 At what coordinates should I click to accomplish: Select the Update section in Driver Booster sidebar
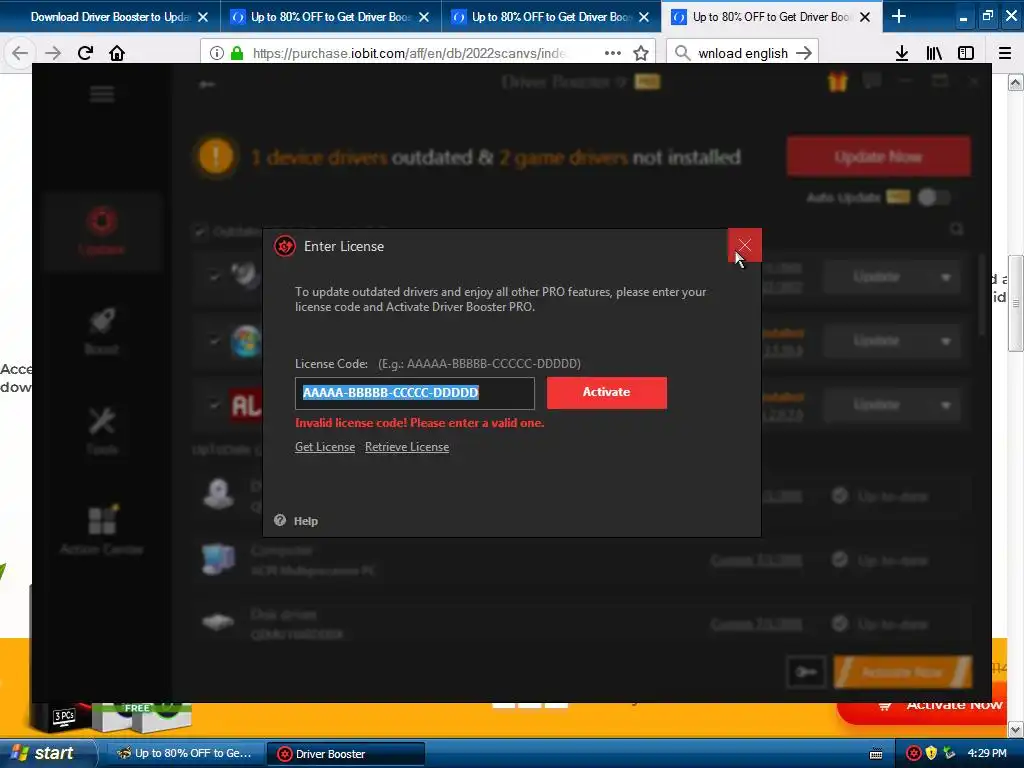tap(102, 231)
